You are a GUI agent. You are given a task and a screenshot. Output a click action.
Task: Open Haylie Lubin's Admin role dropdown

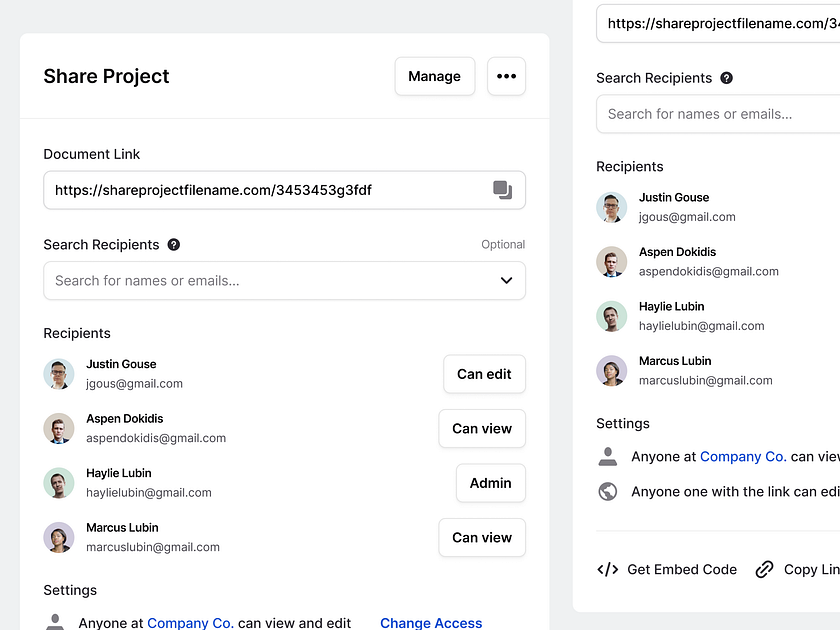[x=490, y=483]
